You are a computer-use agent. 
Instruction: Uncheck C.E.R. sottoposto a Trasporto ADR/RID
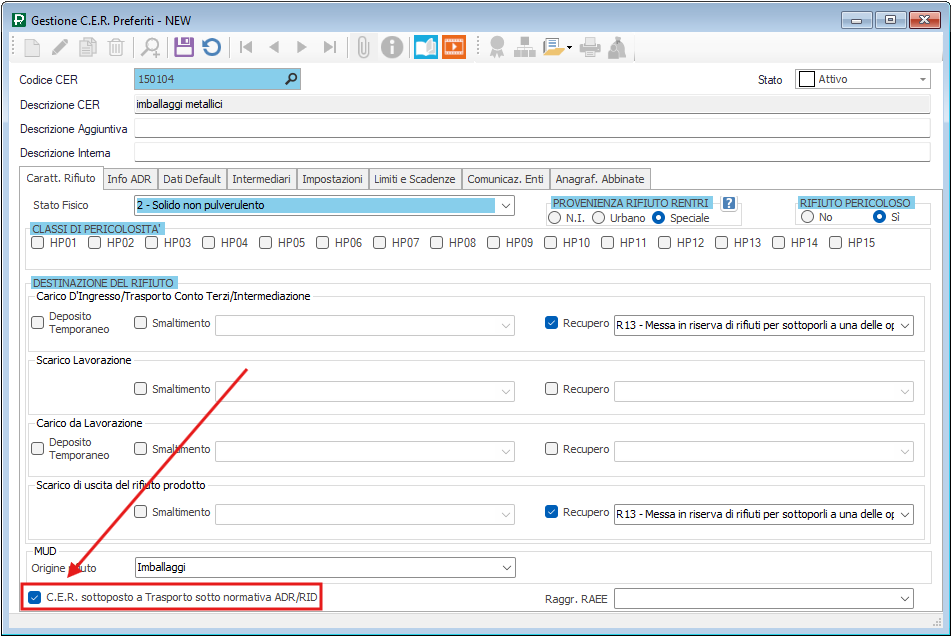pyautogui.click(x=36, y=598)
